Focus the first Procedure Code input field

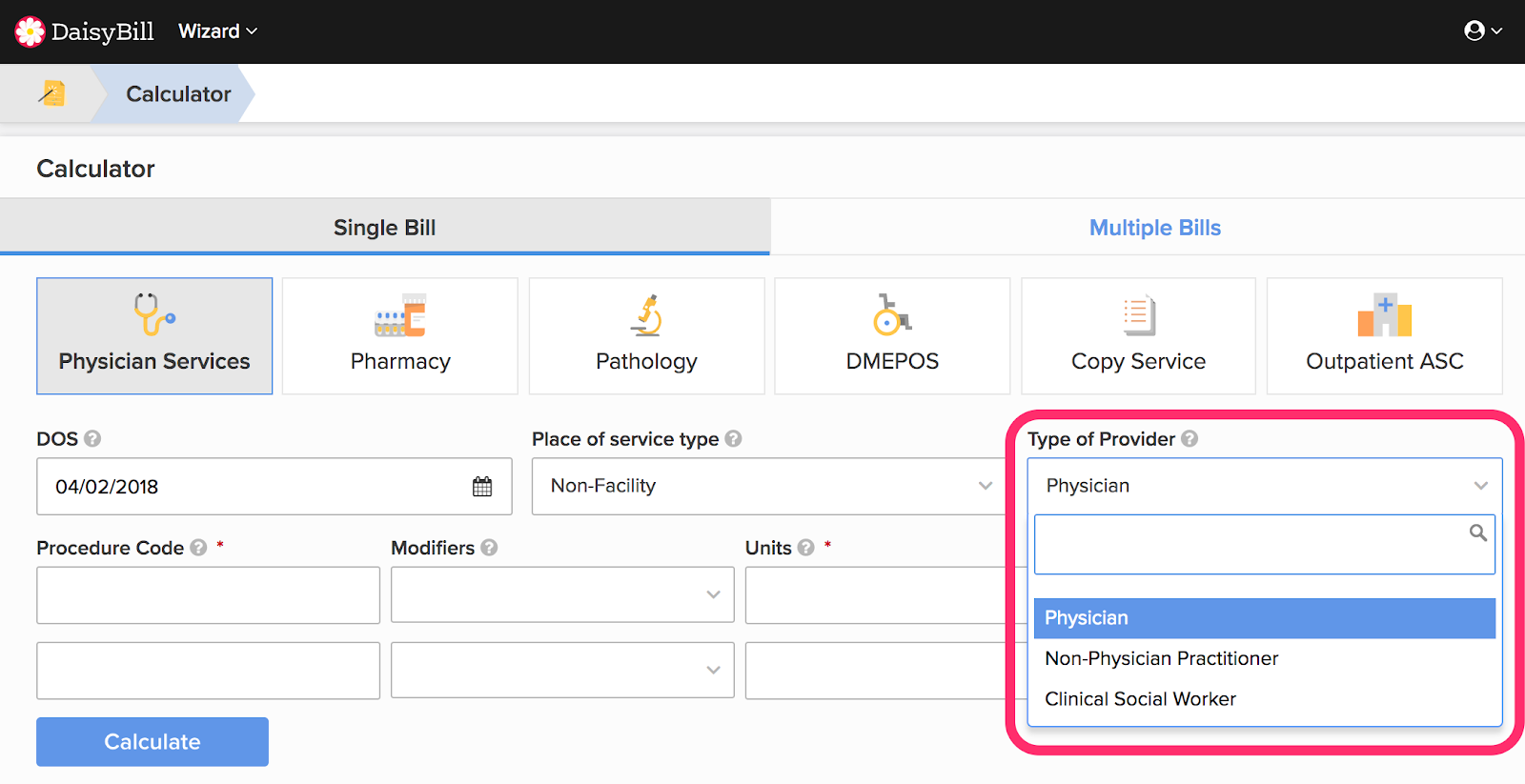(208, 595)
